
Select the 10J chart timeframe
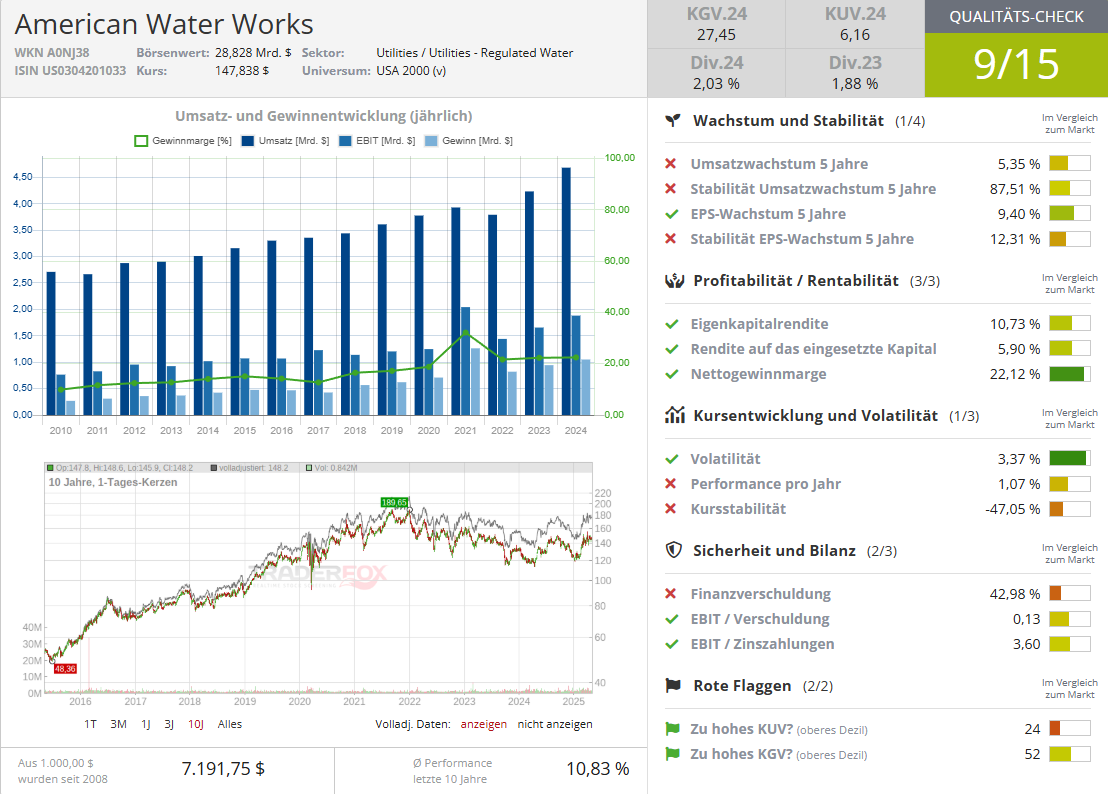coord(196,724)
